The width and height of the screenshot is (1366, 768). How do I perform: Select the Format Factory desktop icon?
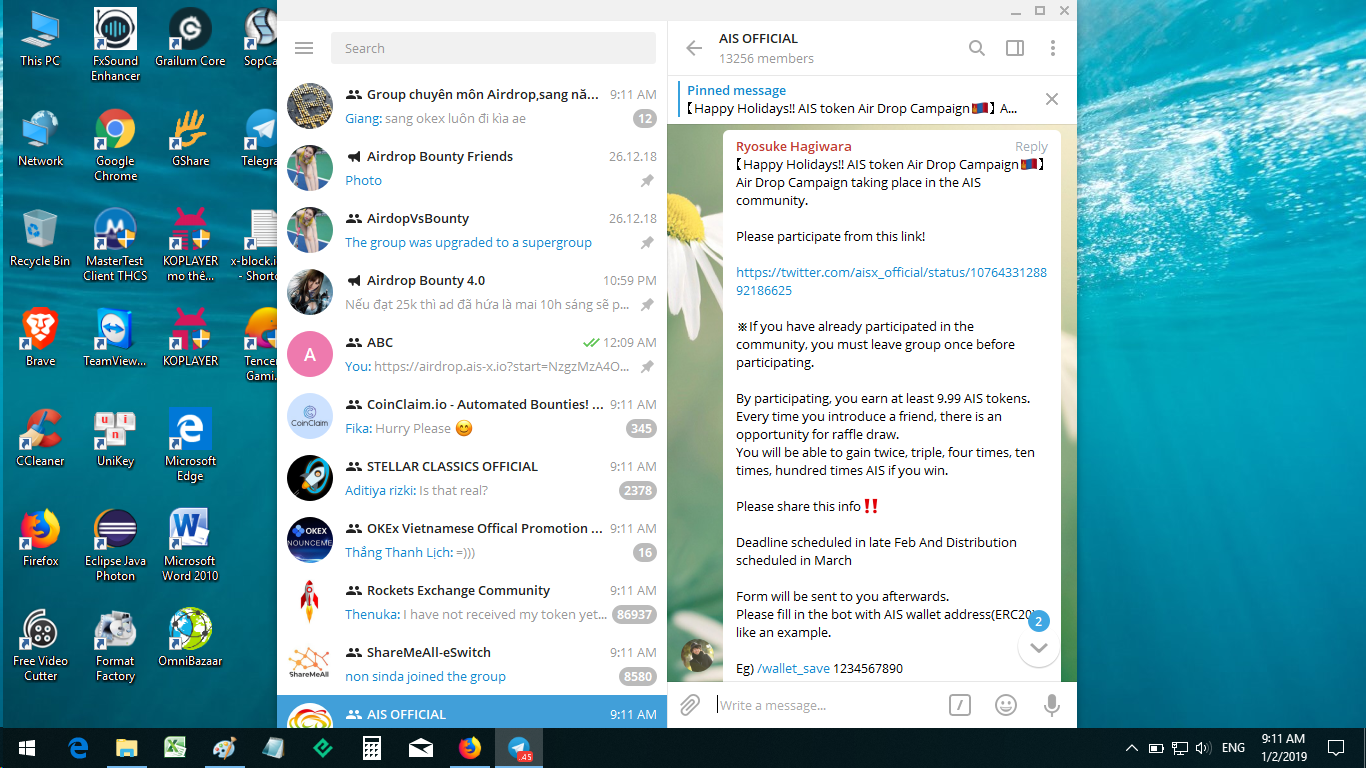[x=115, y=645]
